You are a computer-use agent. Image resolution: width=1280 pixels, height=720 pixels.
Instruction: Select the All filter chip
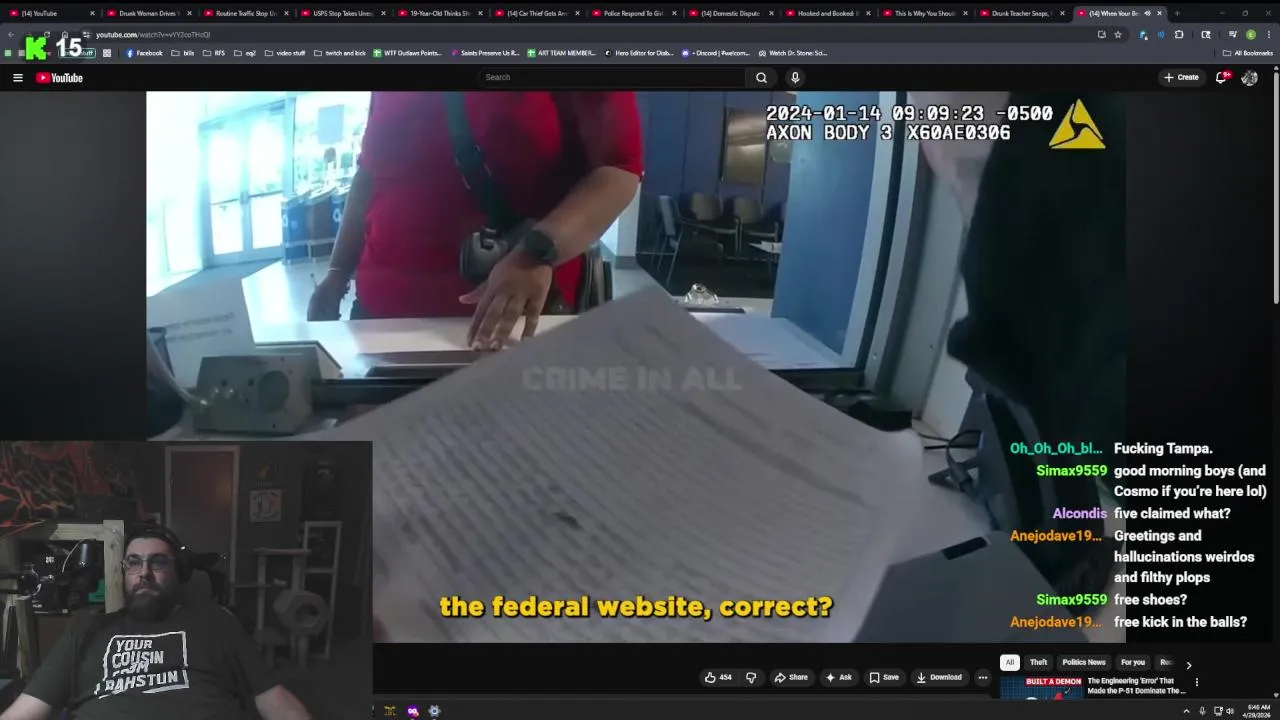point(1010,662)
